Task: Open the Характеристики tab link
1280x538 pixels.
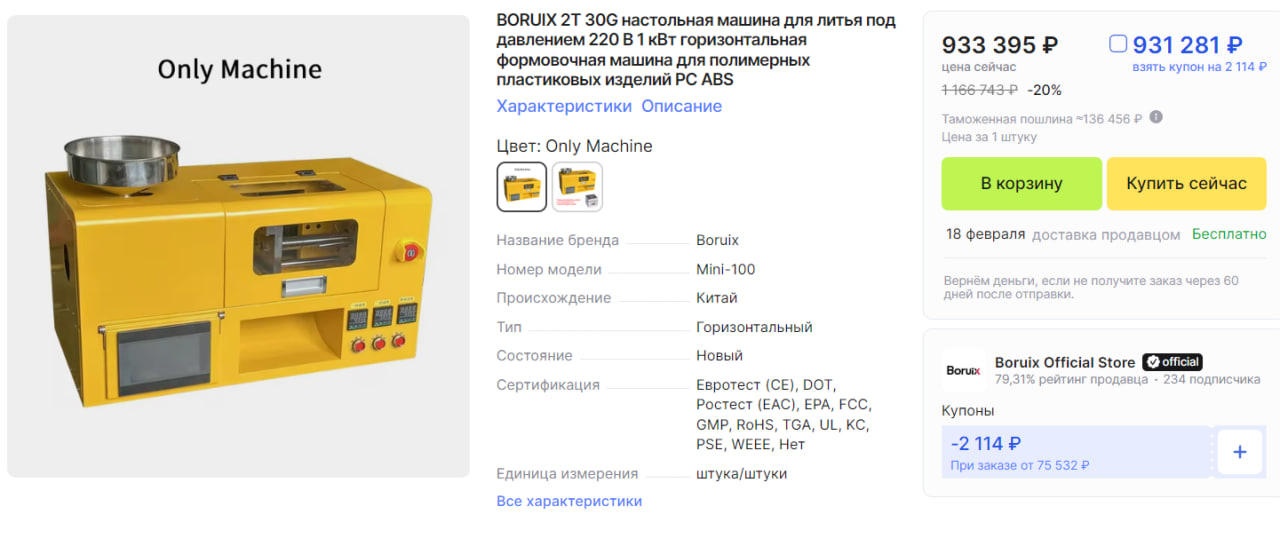Action: (564, 106)
